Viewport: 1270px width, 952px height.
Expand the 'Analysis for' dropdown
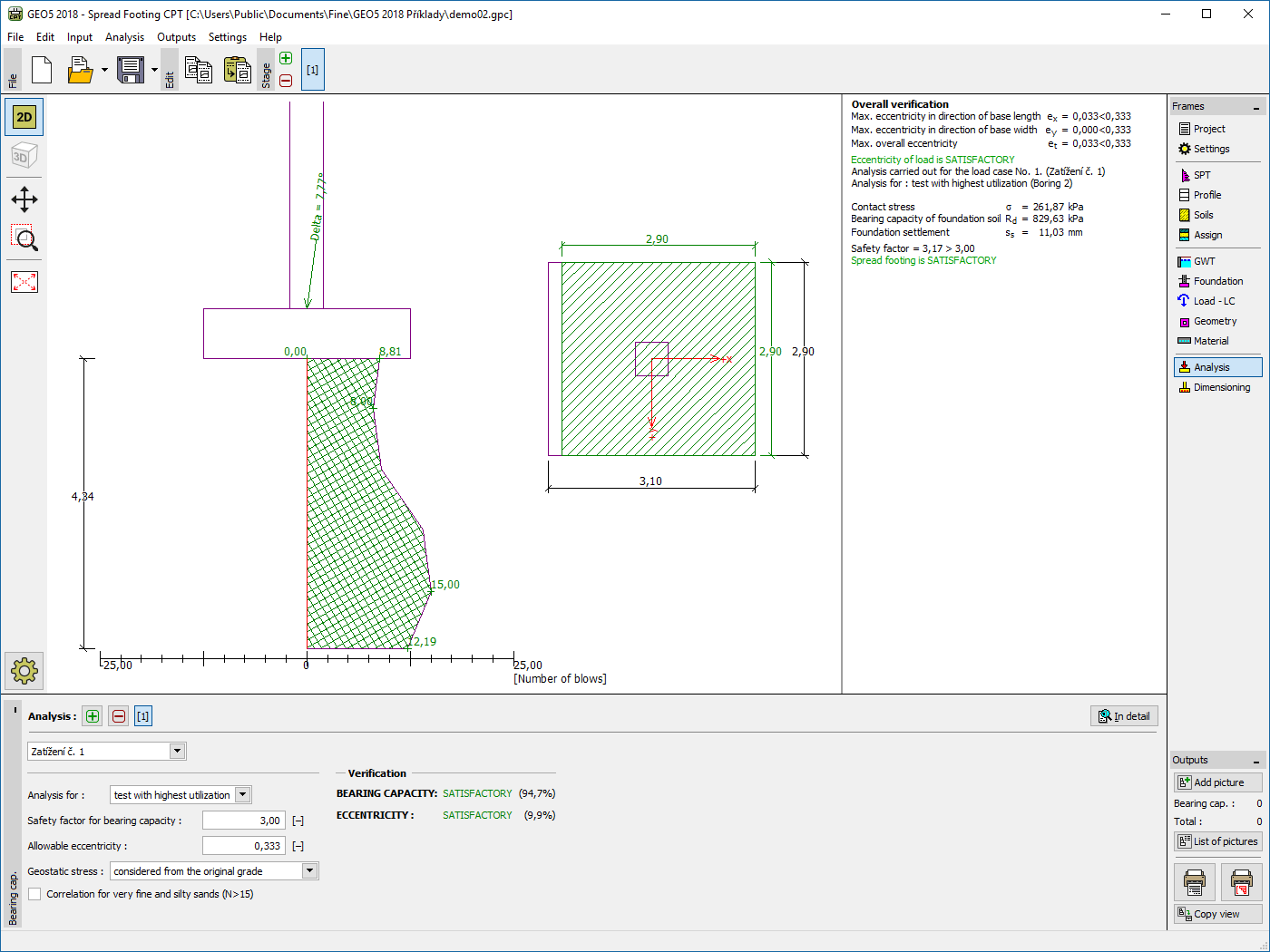click(242, 795)
